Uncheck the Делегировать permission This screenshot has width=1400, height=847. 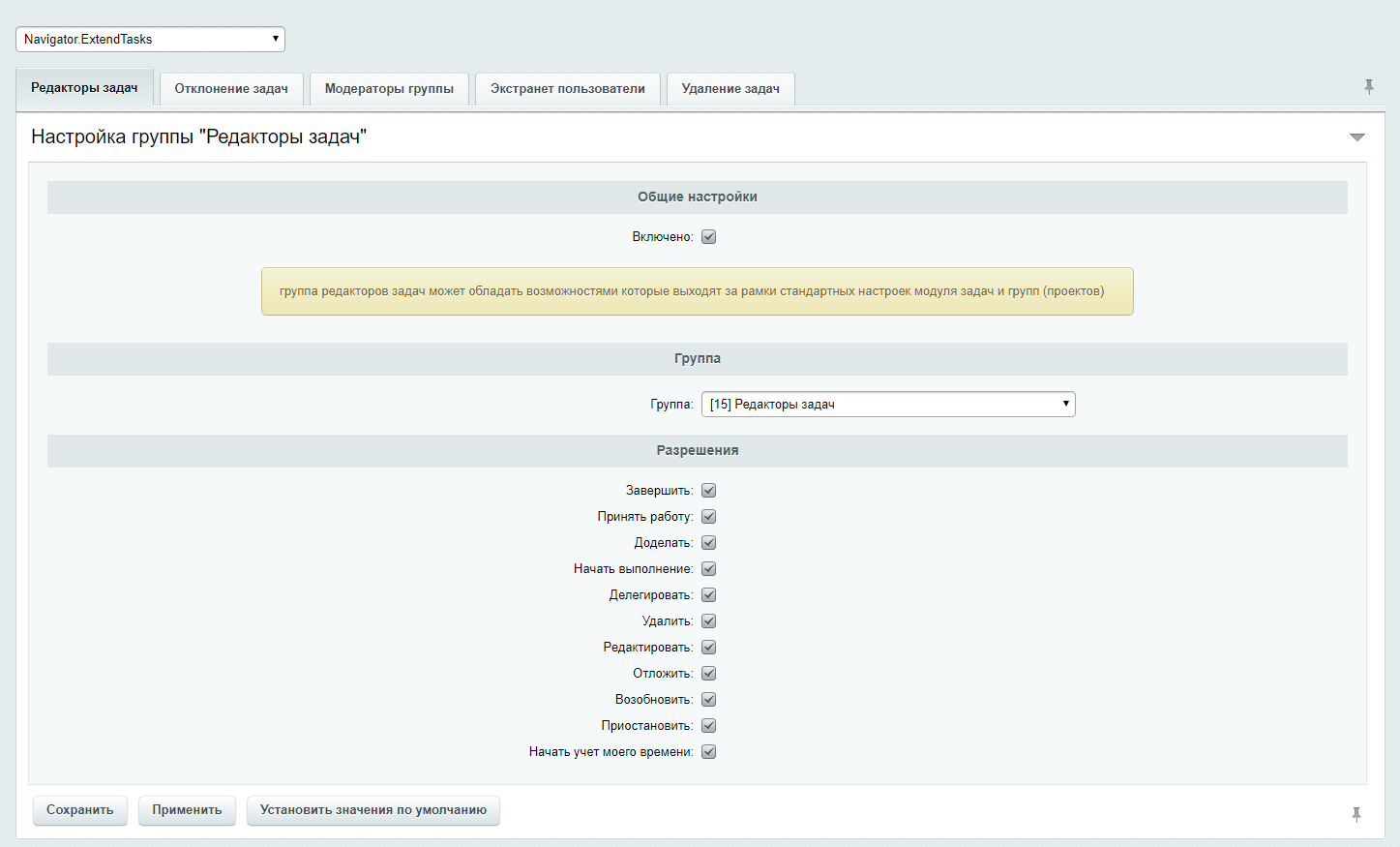click(x=708, y=595)
